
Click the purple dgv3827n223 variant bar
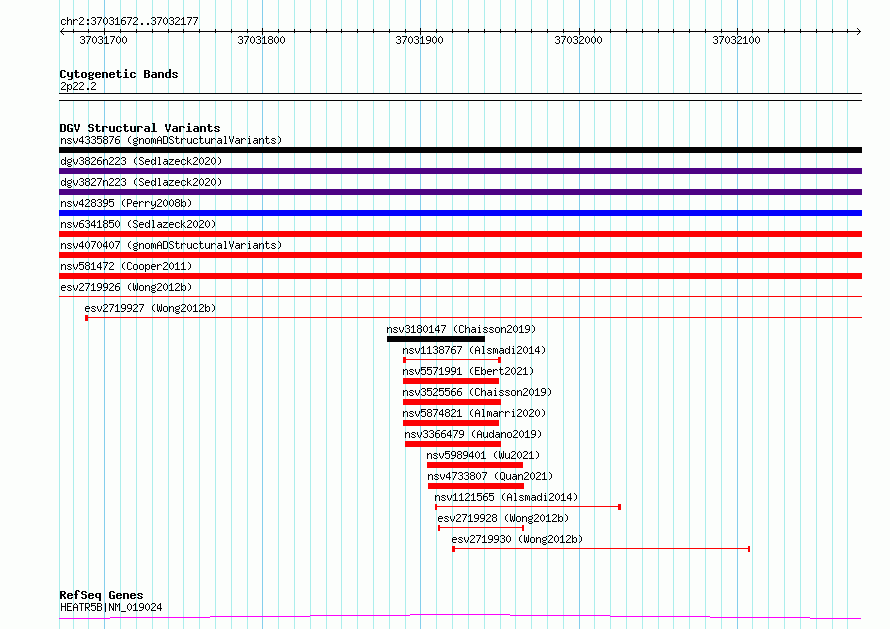460,192
